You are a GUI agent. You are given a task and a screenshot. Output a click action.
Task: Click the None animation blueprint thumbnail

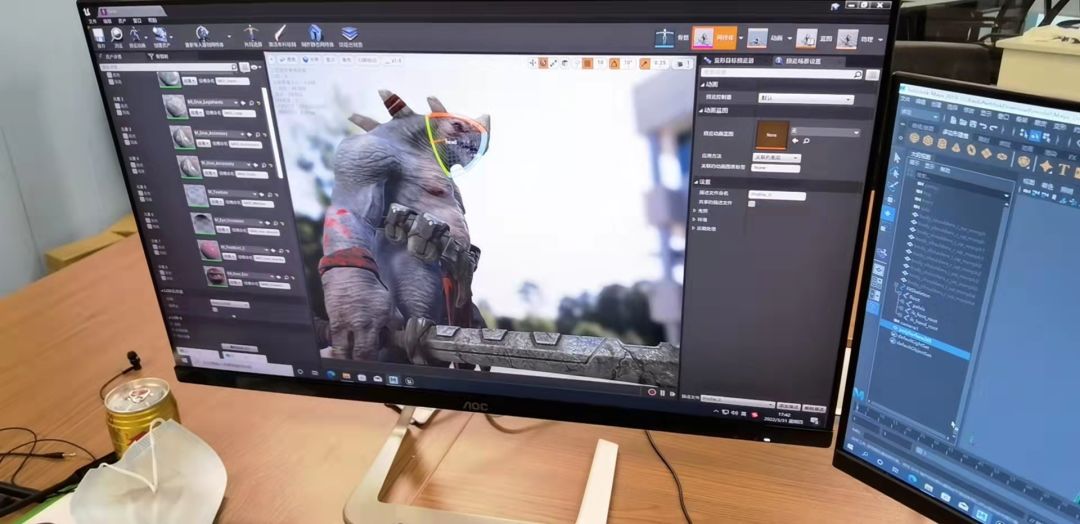pyautogui.click(x=771, y=135)
